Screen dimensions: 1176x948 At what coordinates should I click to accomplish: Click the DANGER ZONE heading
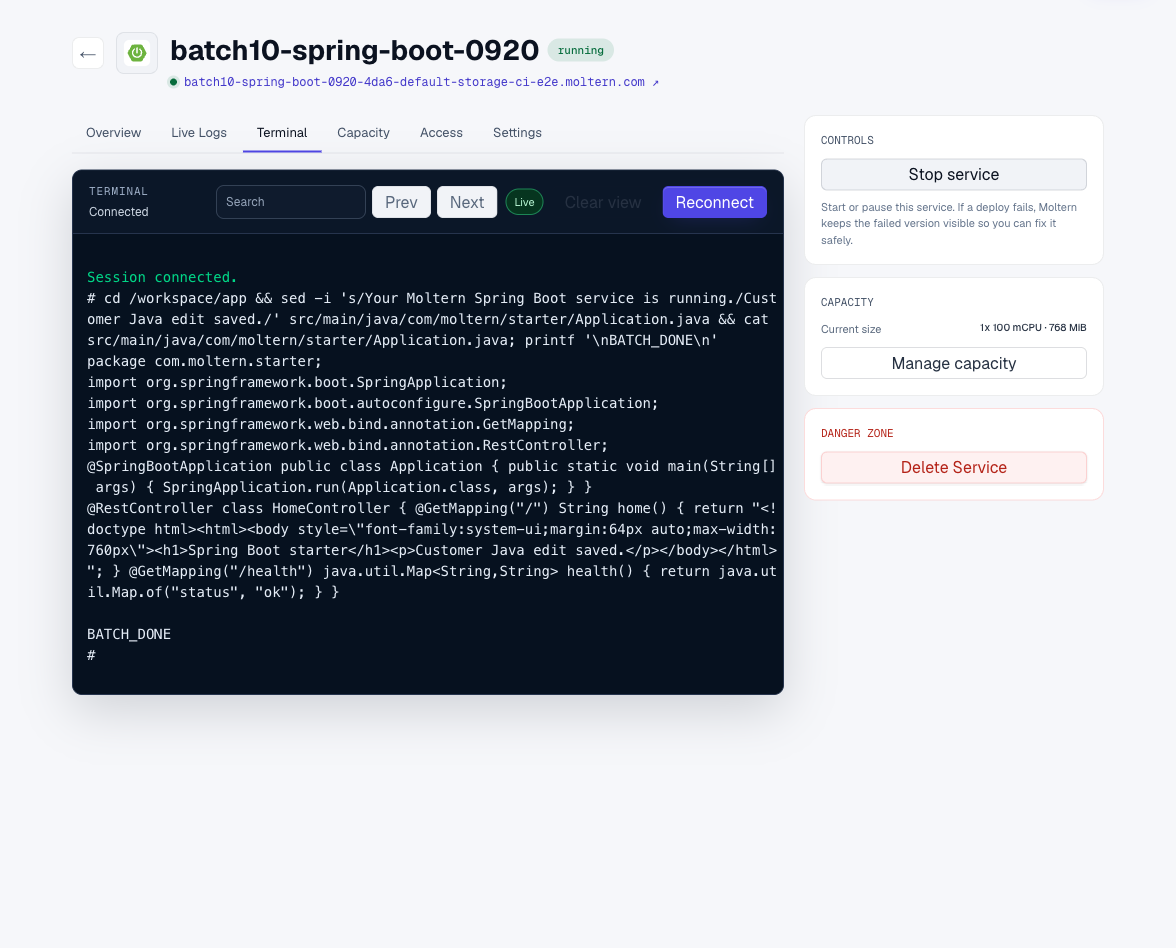click(x=856, y=434)
